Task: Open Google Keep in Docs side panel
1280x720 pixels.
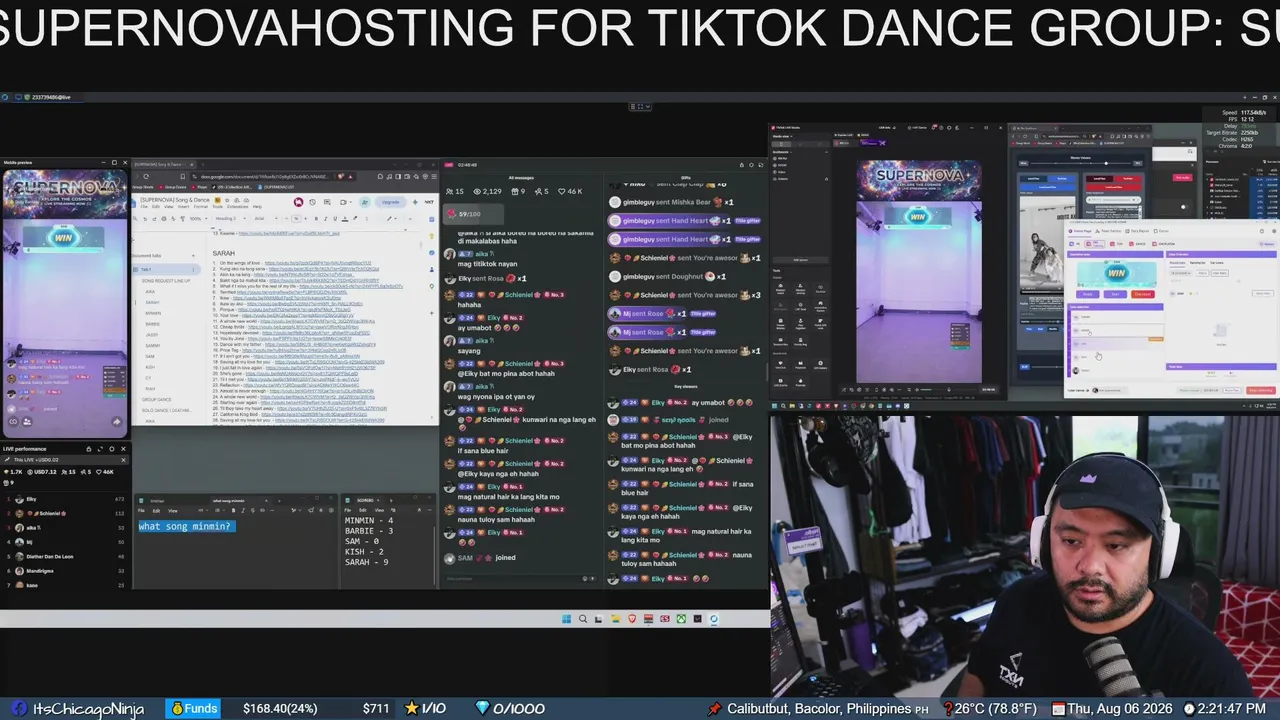Action: [432, 236]
